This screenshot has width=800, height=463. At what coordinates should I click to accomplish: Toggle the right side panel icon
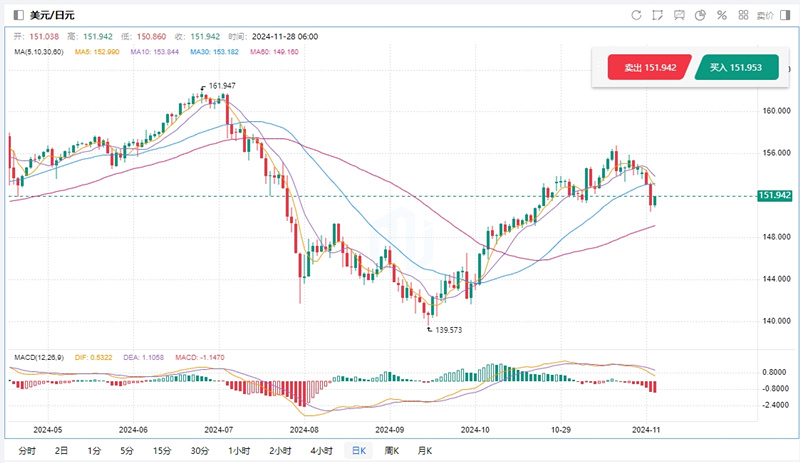click(x=787, y=15)
